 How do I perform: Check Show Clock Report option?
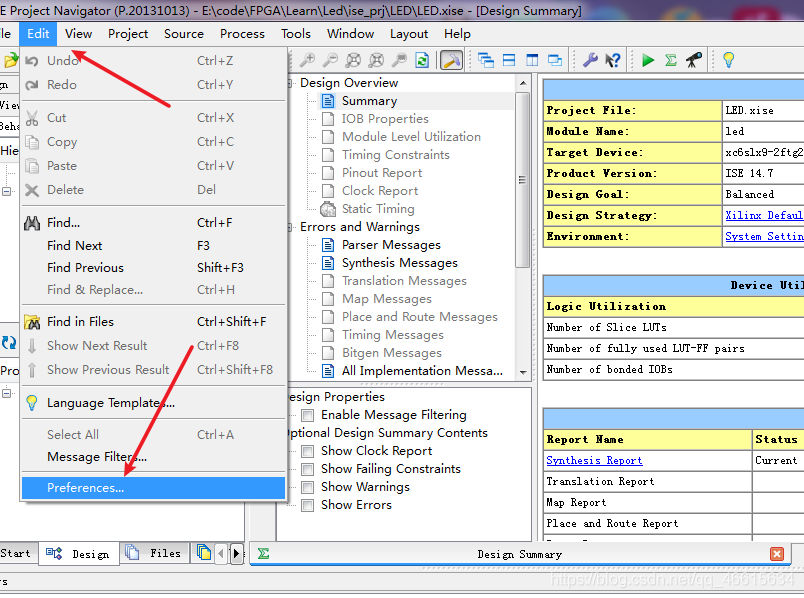click(x=308, y=451)
